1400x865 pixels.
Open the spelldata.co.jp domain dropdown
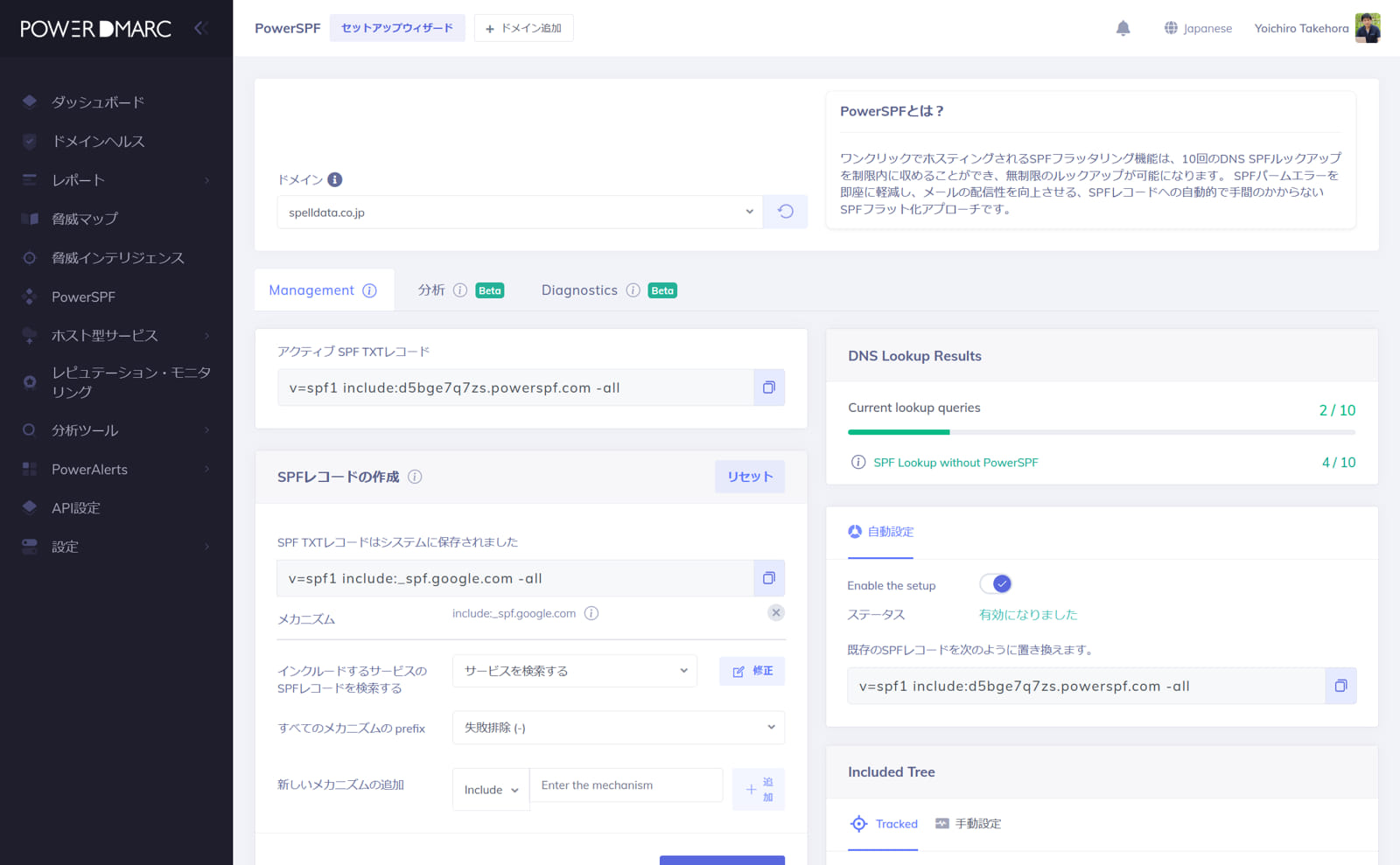[520, 212]
